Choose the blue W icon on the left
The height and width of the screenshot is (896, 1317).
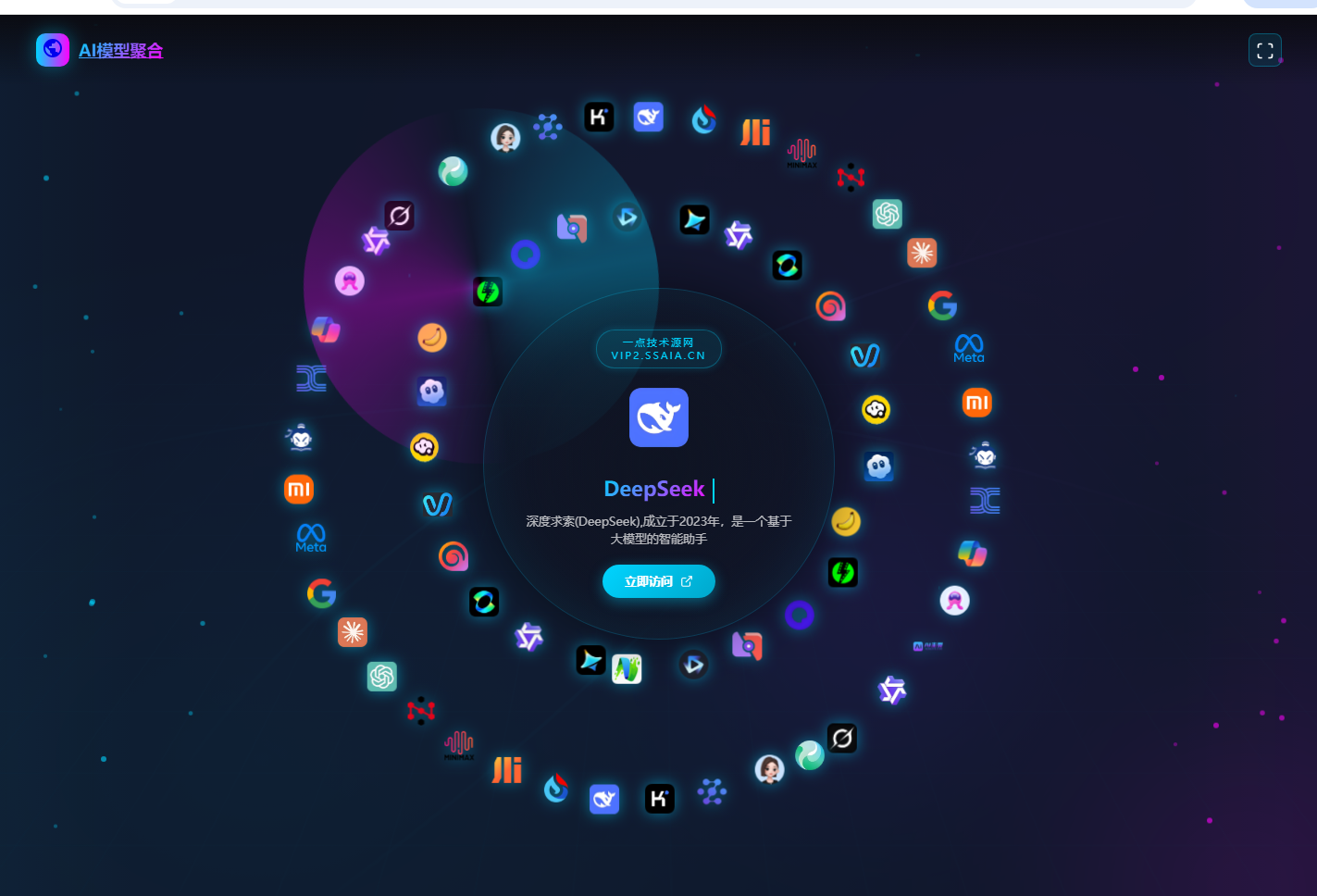point(438,504)
